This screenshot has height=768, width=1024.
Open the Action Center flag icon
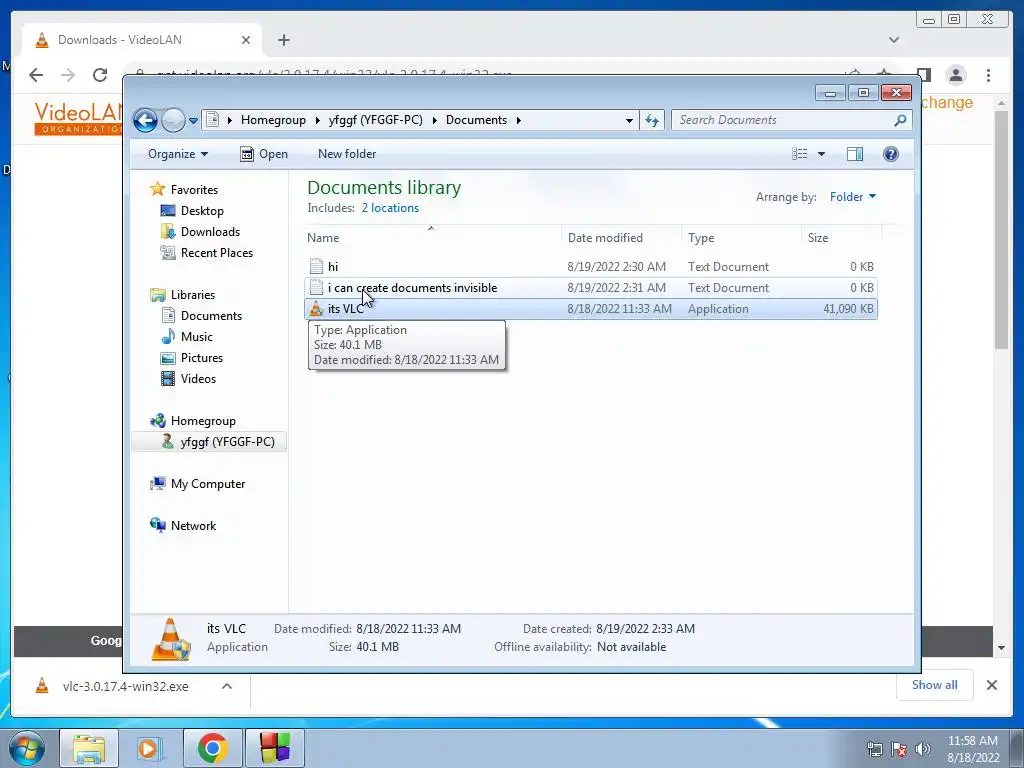click(x=899, y=749)
